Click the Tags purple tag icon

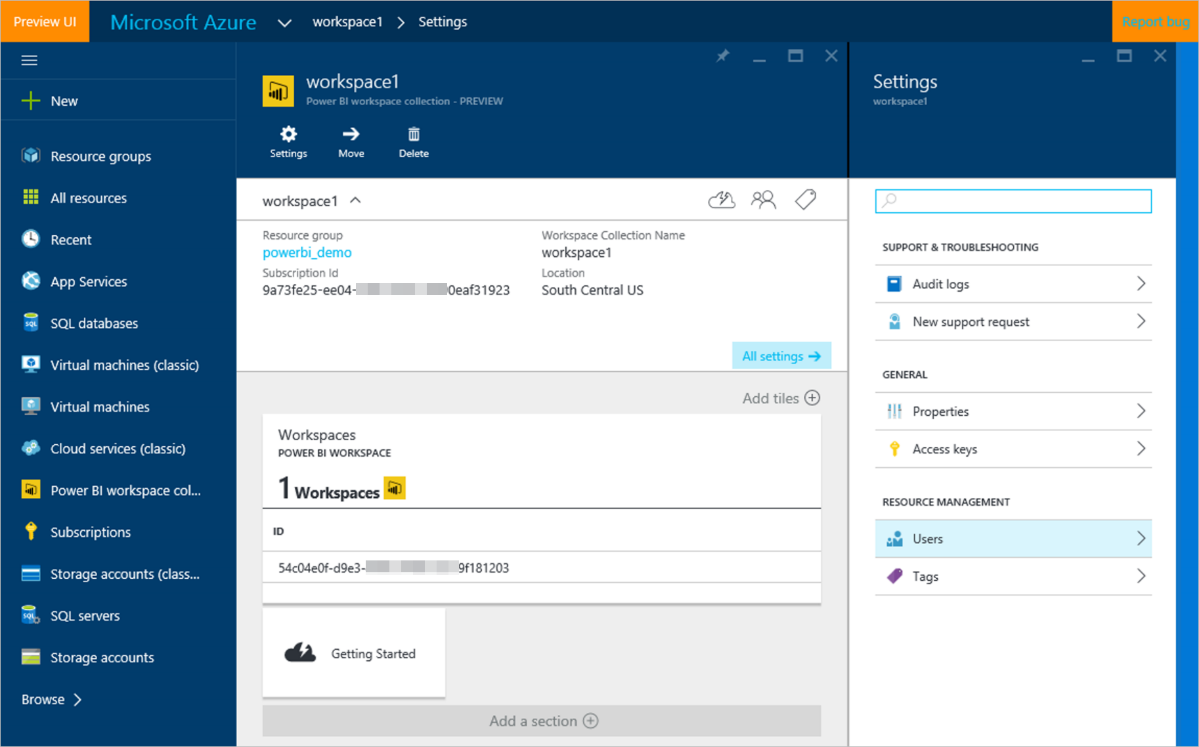[894, 576]
